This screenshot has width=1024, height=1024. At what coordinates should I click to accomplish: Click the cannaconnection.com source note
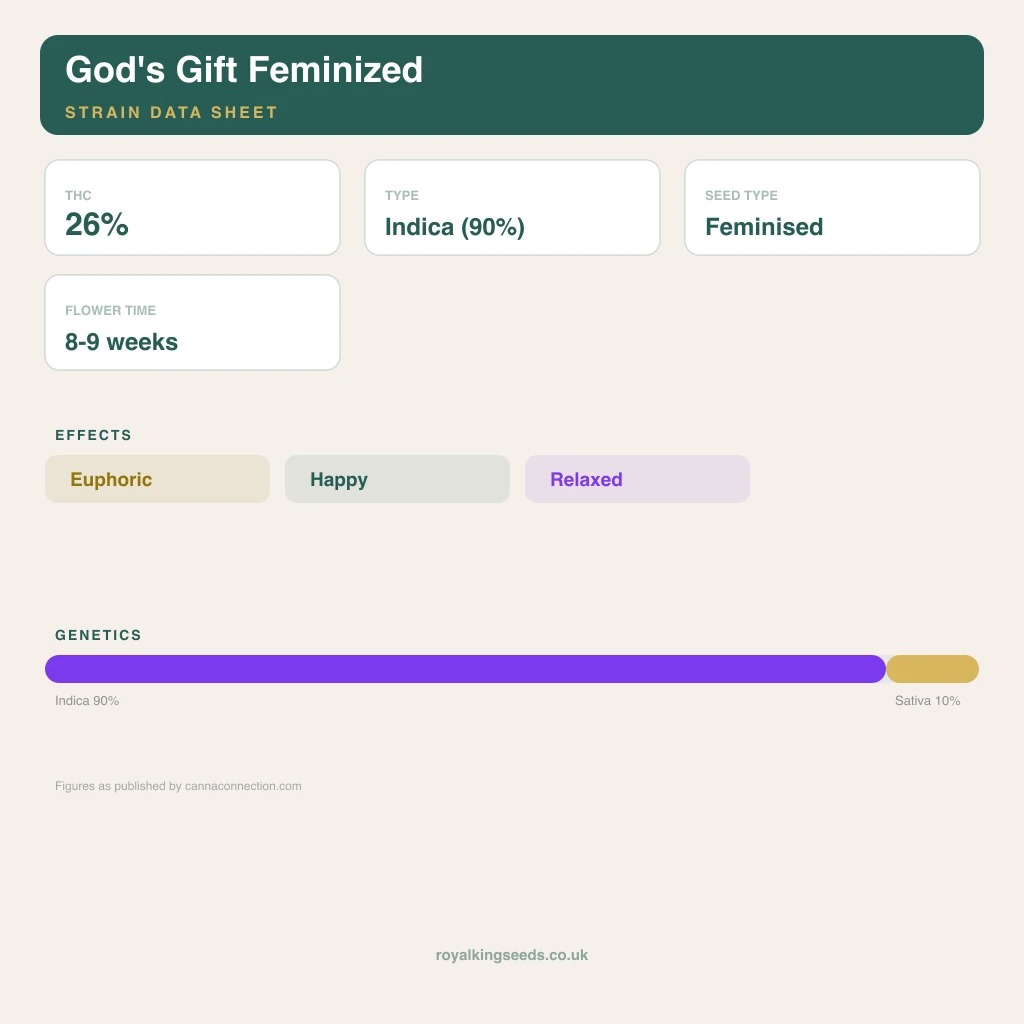(x=178, y=786)
